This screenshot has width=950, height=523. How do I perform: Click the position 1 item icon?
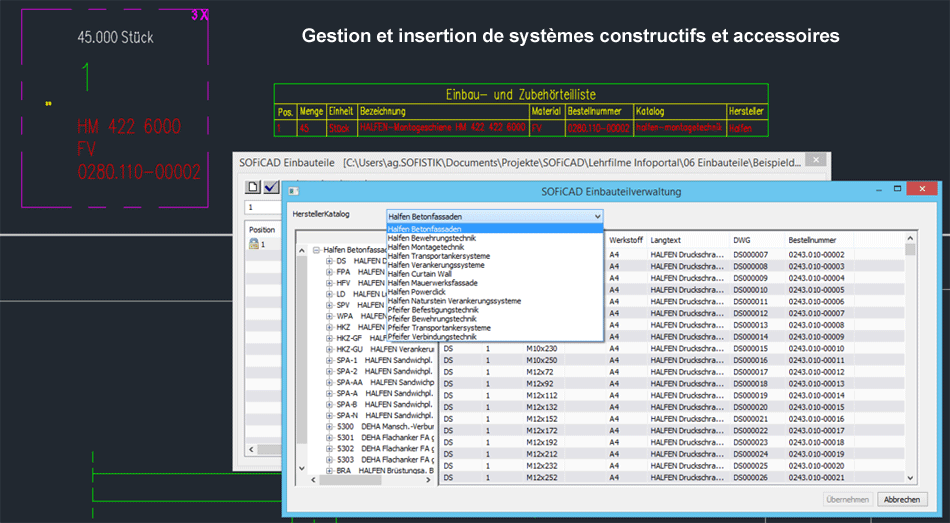(254, 244)
